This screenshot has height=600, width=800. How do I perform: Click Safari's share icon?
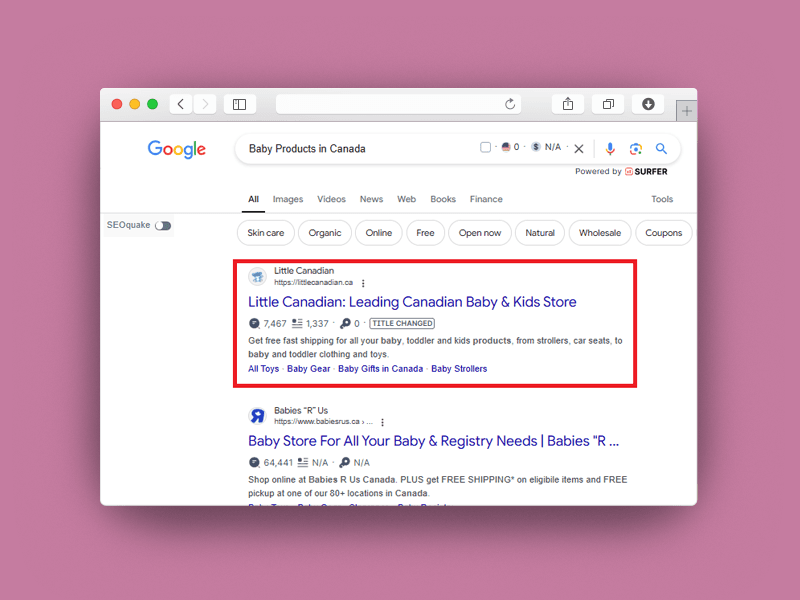click(x=568, y=104)
